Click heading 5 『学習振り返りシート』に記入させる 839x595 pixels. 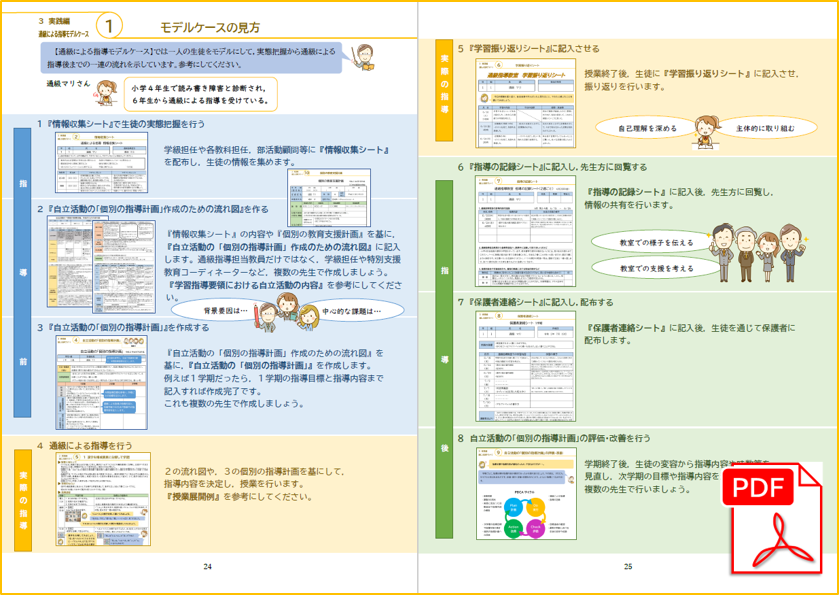(x=529, y=48)
